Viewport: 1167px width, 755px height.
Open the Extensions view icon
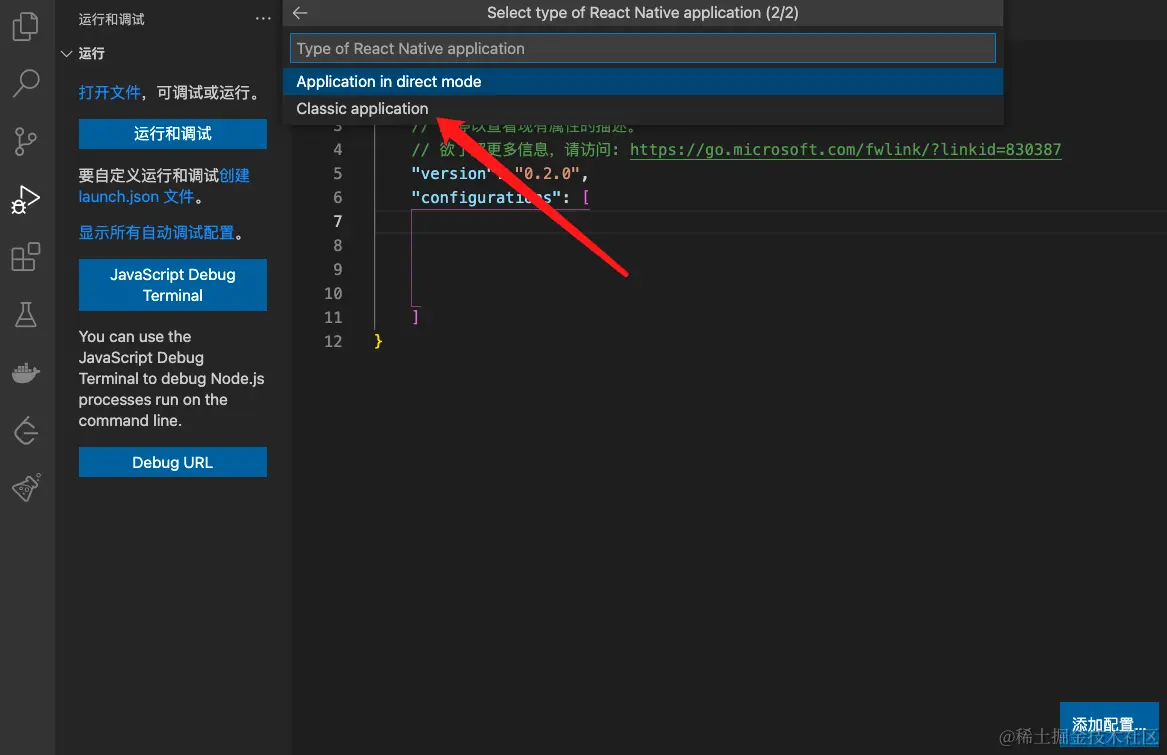coord(26,257)
